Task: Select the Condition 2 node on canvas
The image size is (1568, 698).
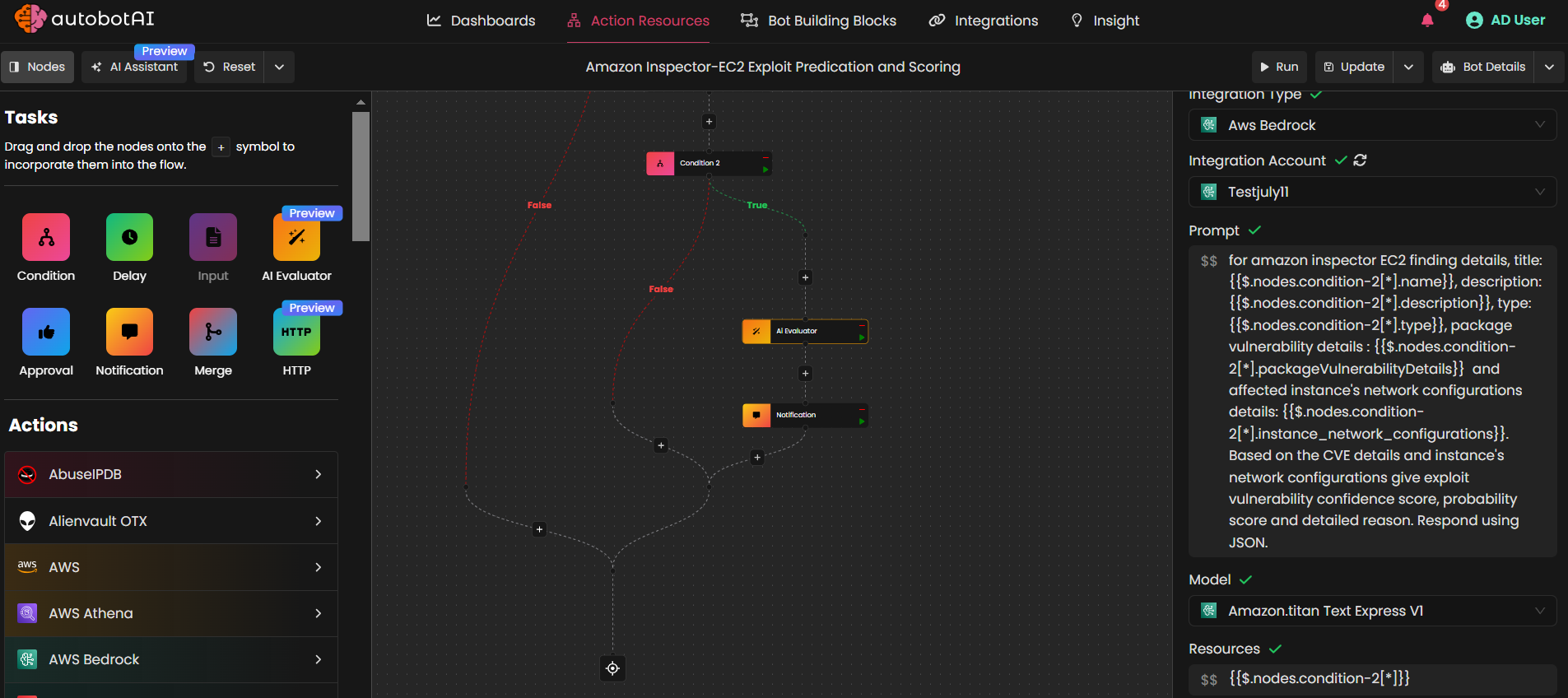Action: coord(709,163)
